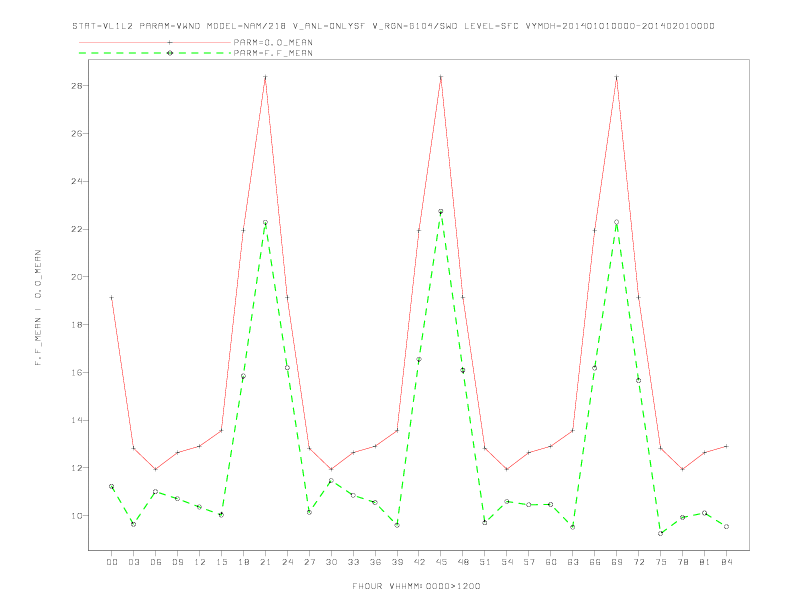Select the green dashed legend line sample
792x612 pixels.
[x=155, y=53]
